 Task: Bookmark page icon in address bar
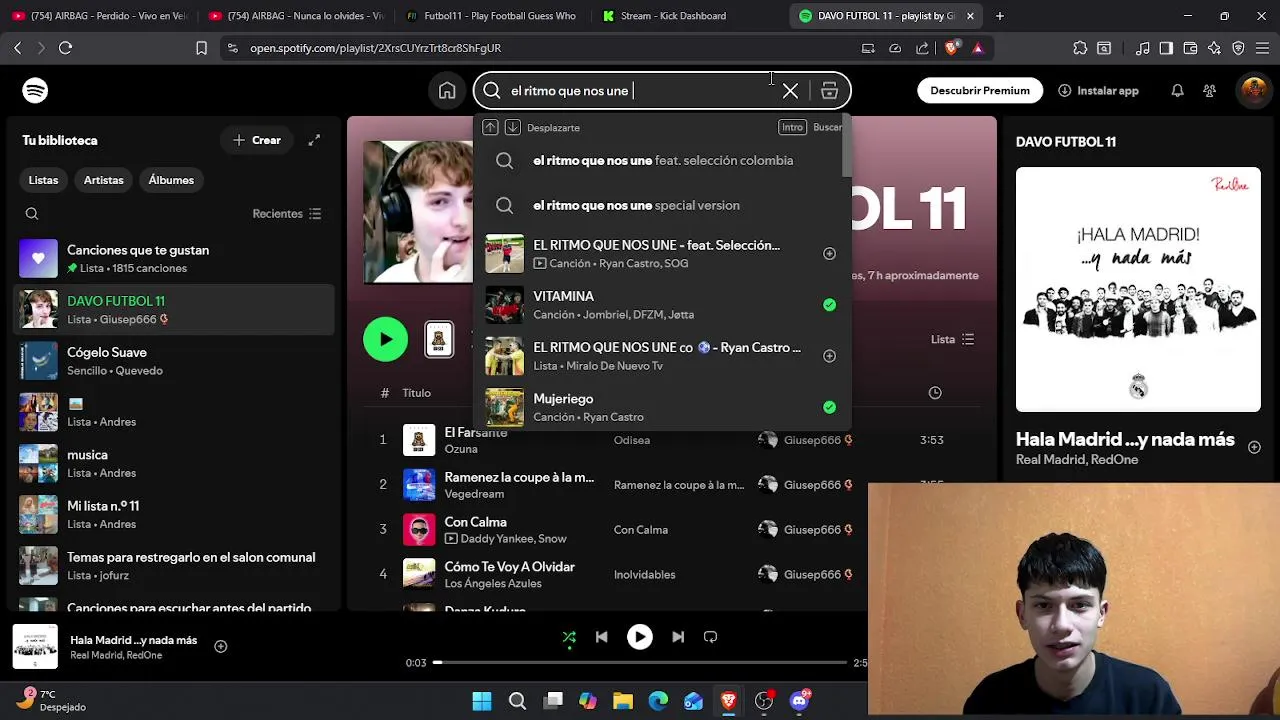click(x=201, y=48)
